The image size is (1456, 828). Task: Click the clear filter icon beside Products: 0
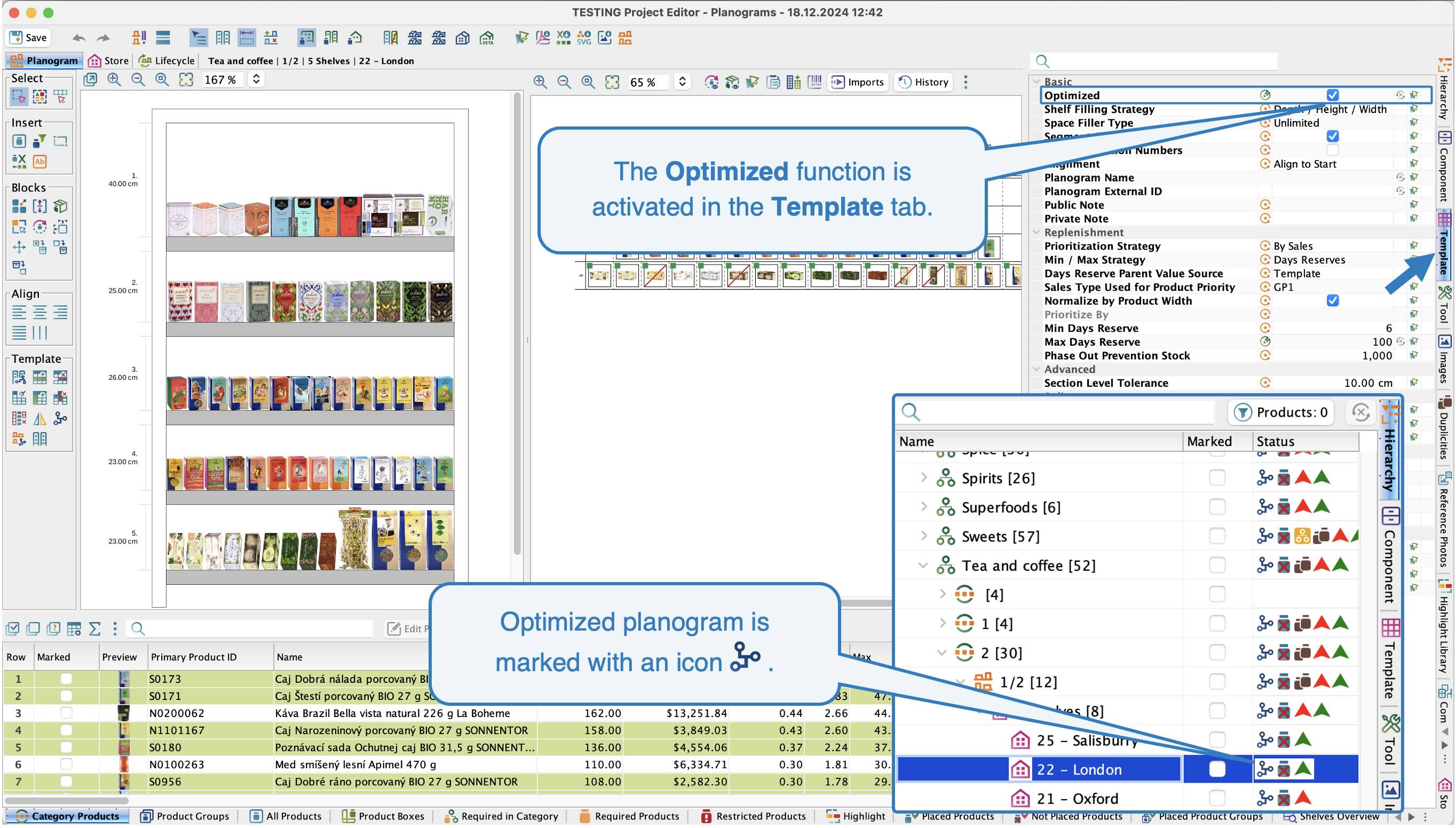(x=1360, y=412)
